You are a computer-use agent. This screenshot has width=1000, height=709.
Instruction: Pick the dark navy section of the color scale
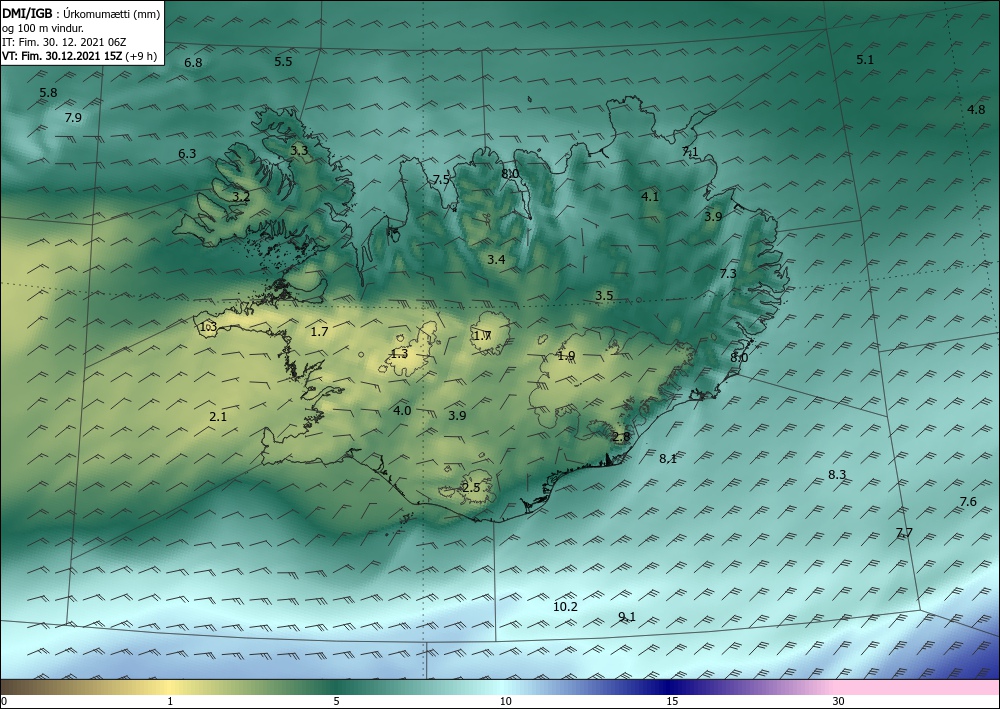click(x=670, y=687)
